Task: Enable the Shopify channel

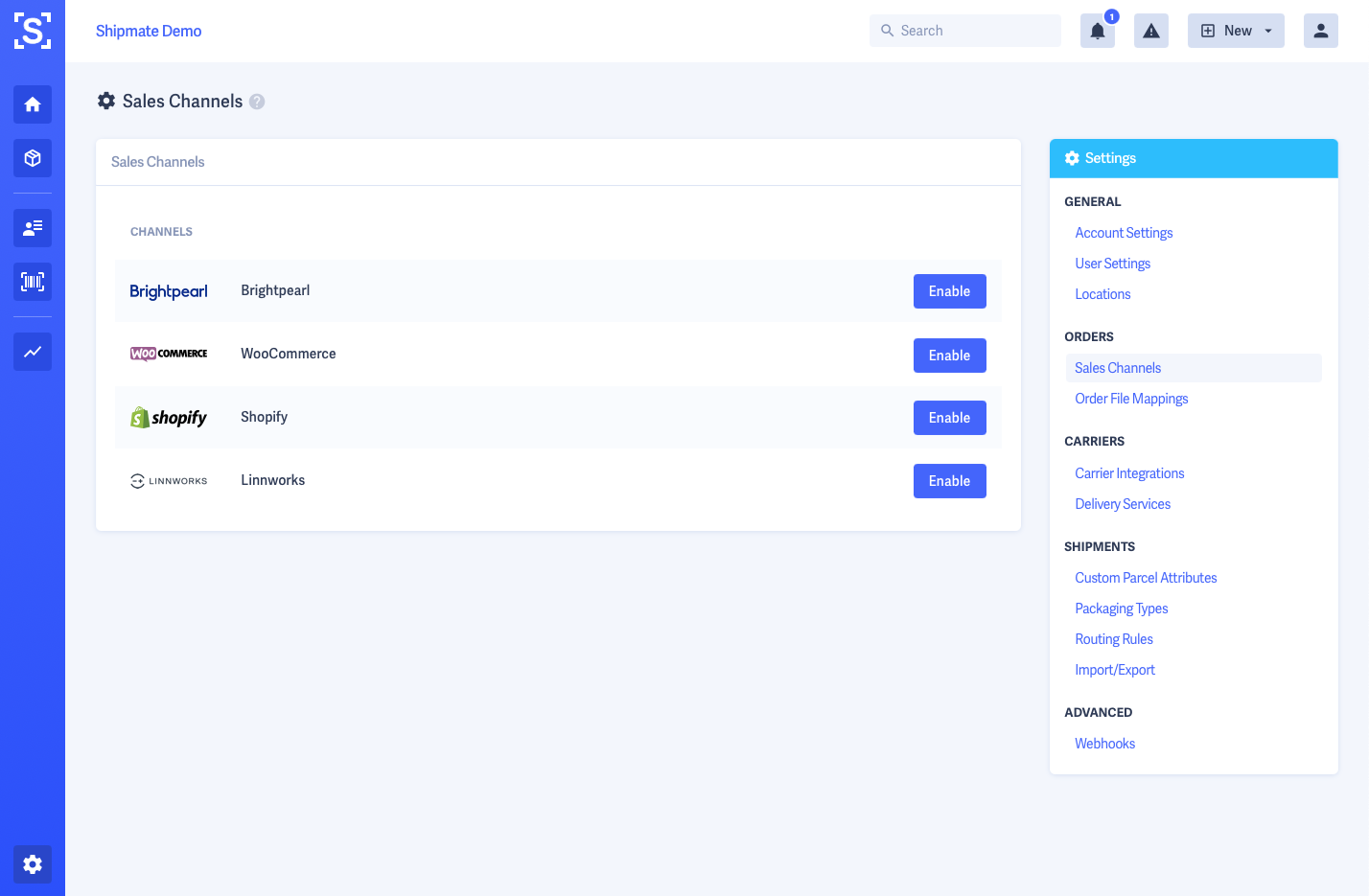Action: tap(949, 418)
